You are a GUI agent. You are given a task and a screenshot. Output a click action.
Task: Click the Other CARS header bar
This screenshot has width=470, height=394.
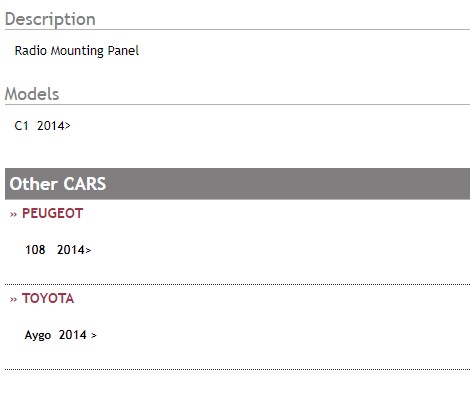(x=237, y=184)
